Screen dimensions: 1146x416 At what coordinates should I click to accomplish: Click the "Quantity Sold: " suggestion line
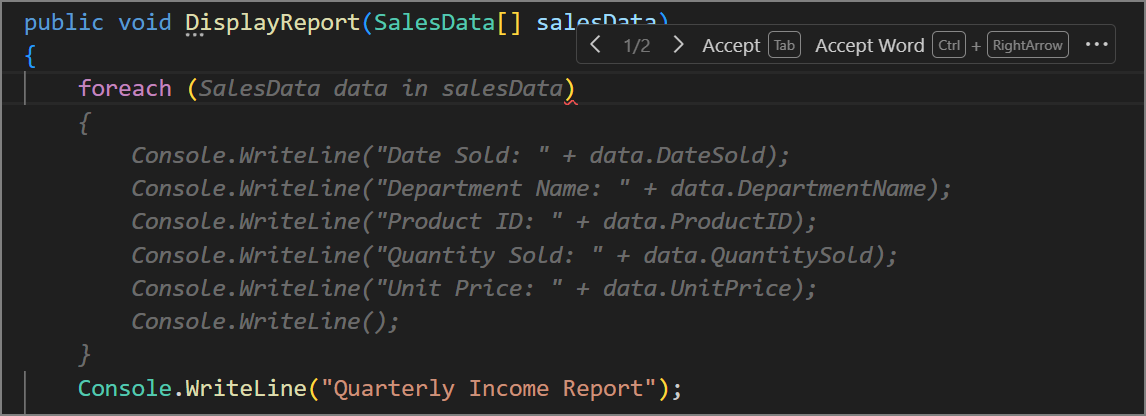[515, 255]
